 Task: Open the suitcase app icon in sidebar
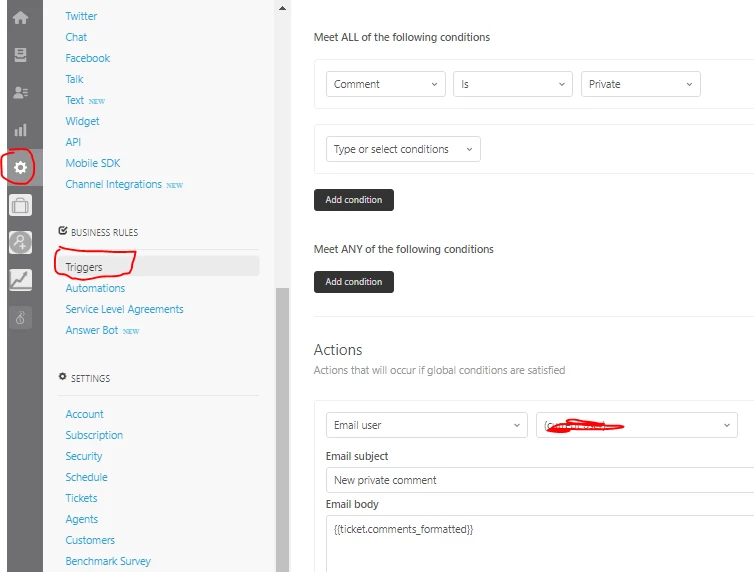[20, 205]
